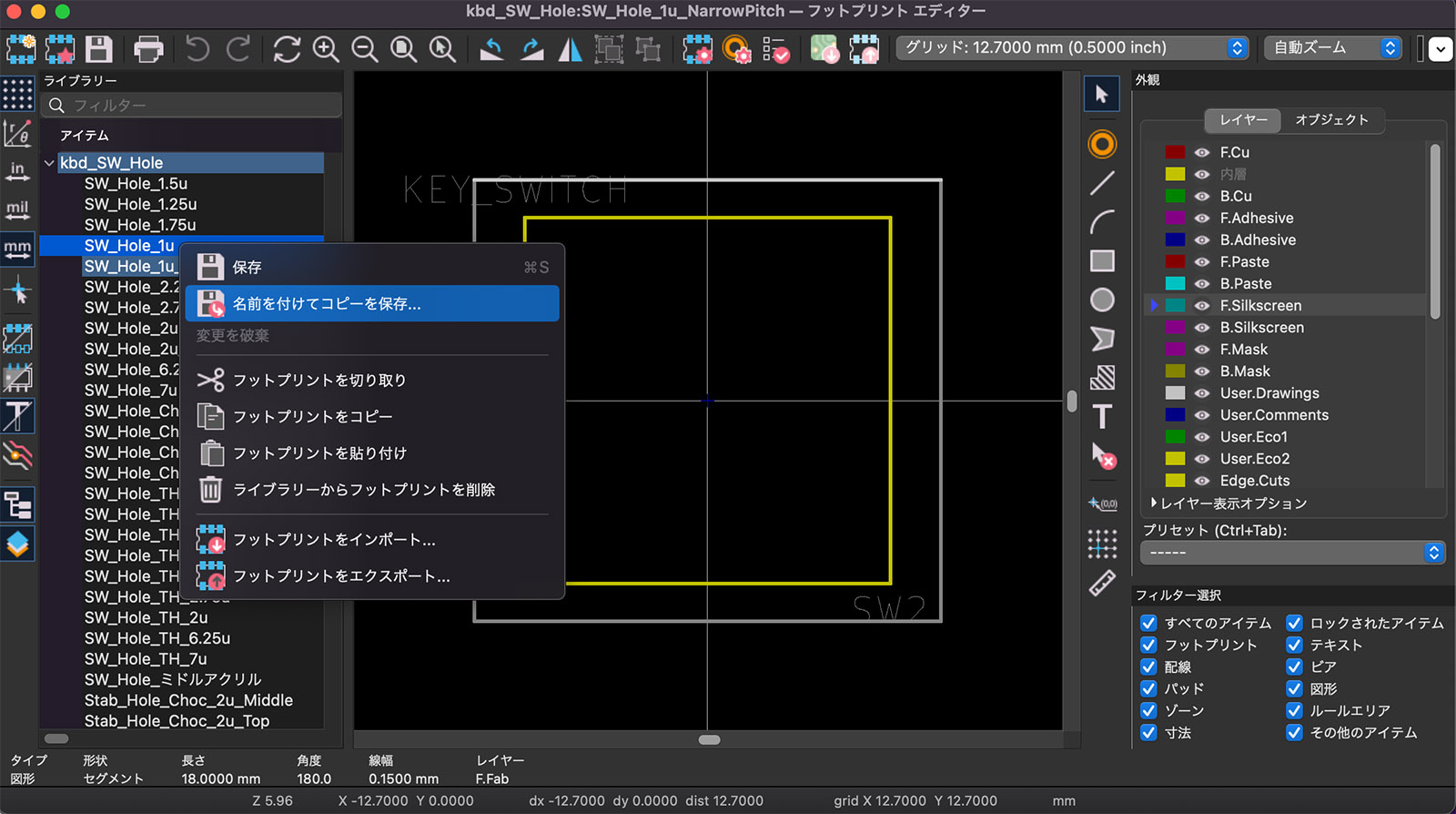
Task: Select the arrow selection tool
Action: click(x=1102, y=94)
